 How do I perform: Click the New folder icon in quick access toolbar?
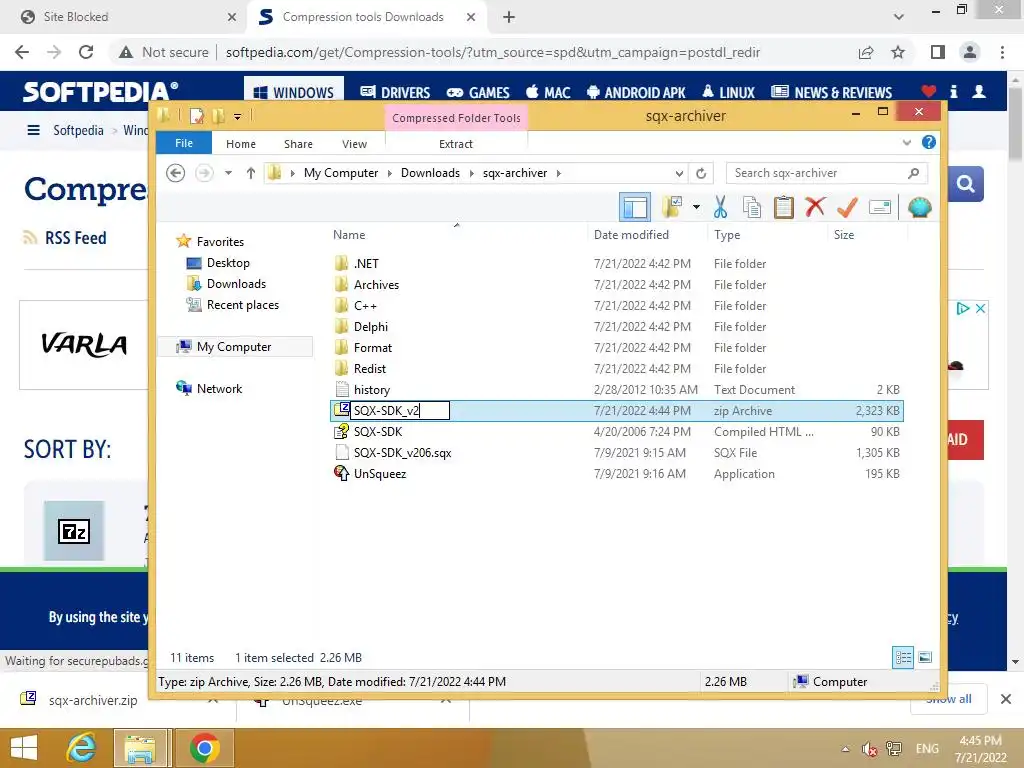point(218,116)
